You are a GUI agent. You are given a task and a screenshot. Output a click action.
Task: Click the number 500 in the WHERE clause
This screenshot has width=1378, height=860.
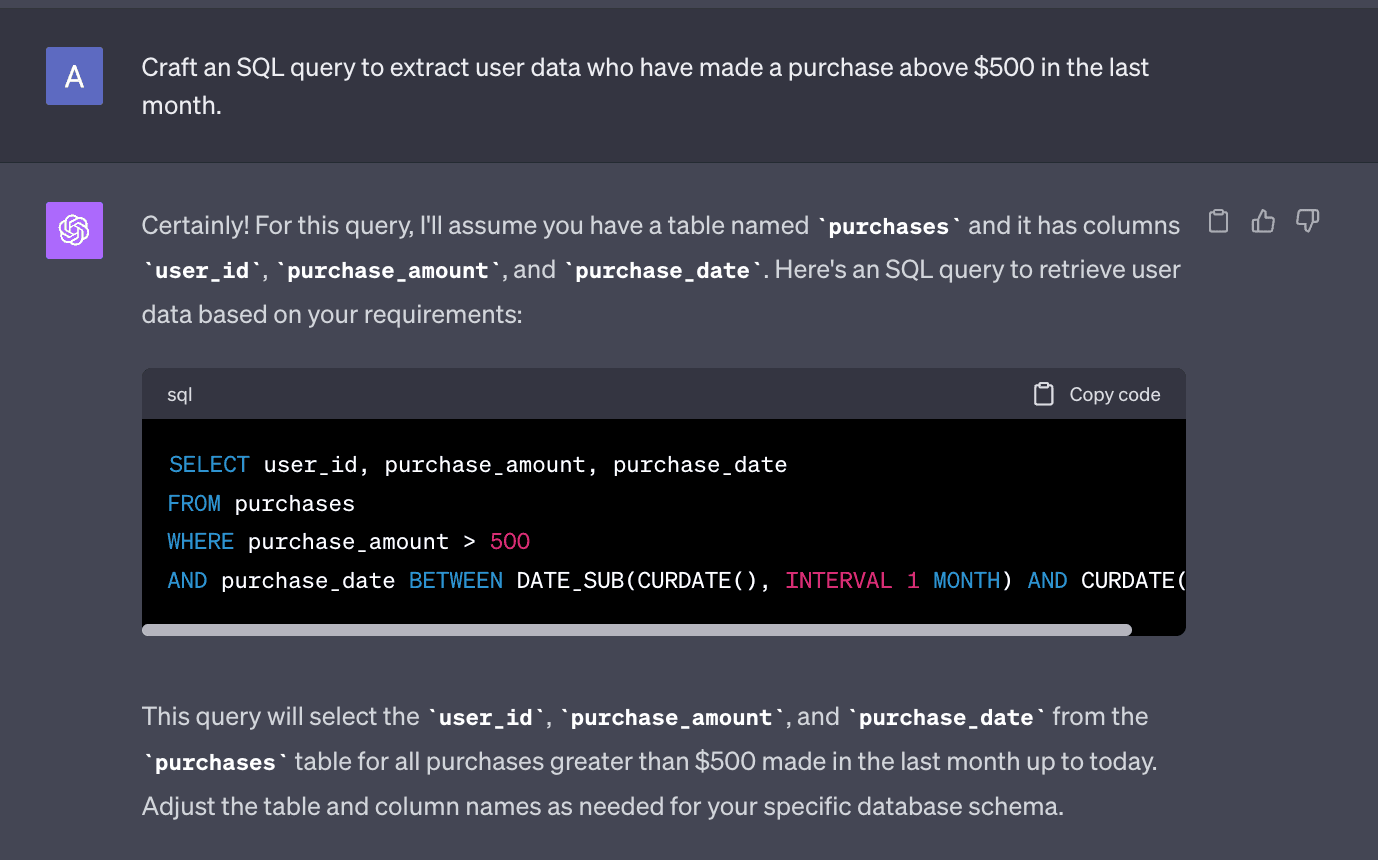click(510, 542)
